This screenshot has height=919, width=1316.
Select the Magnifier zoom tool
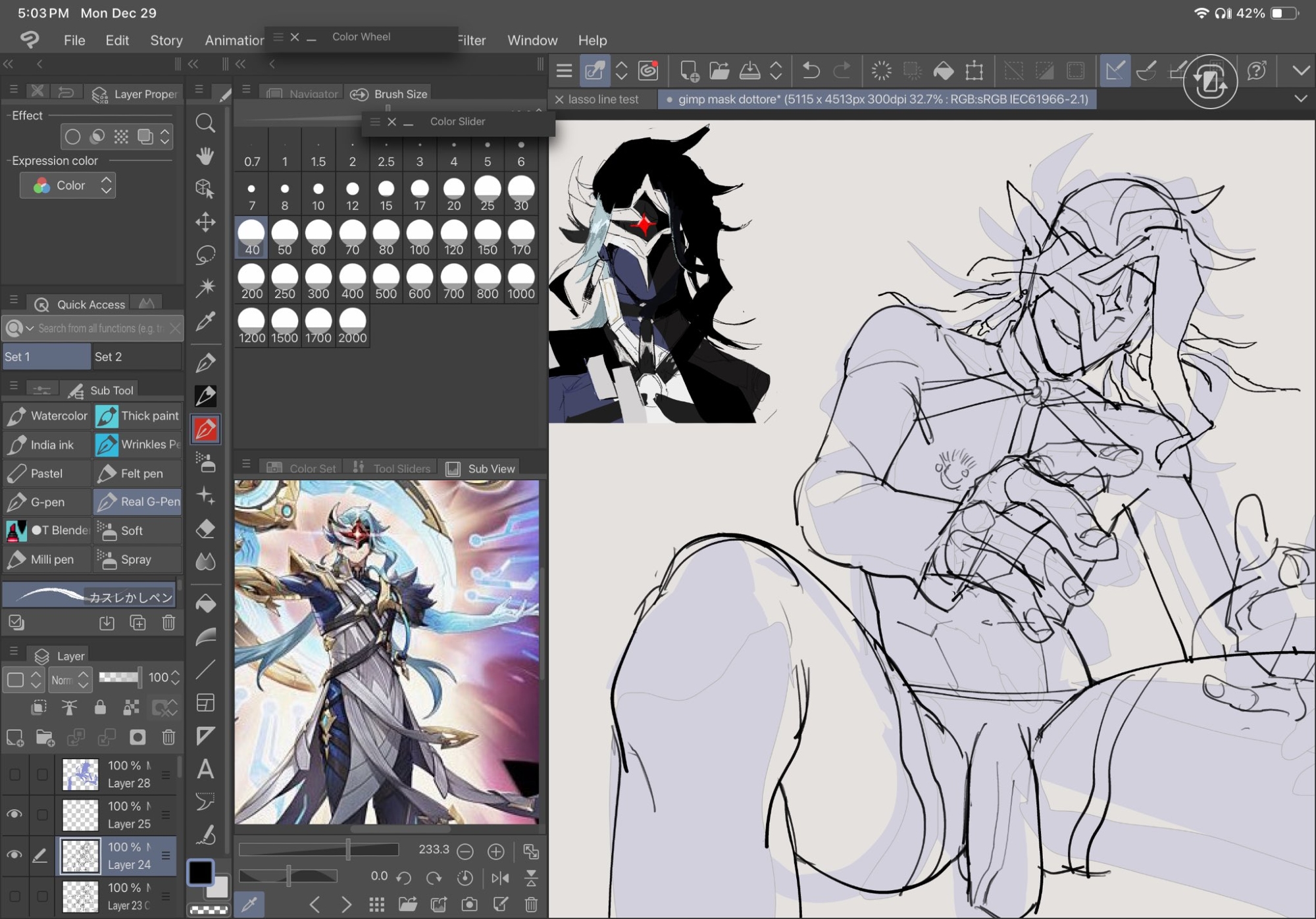point(205,123)
